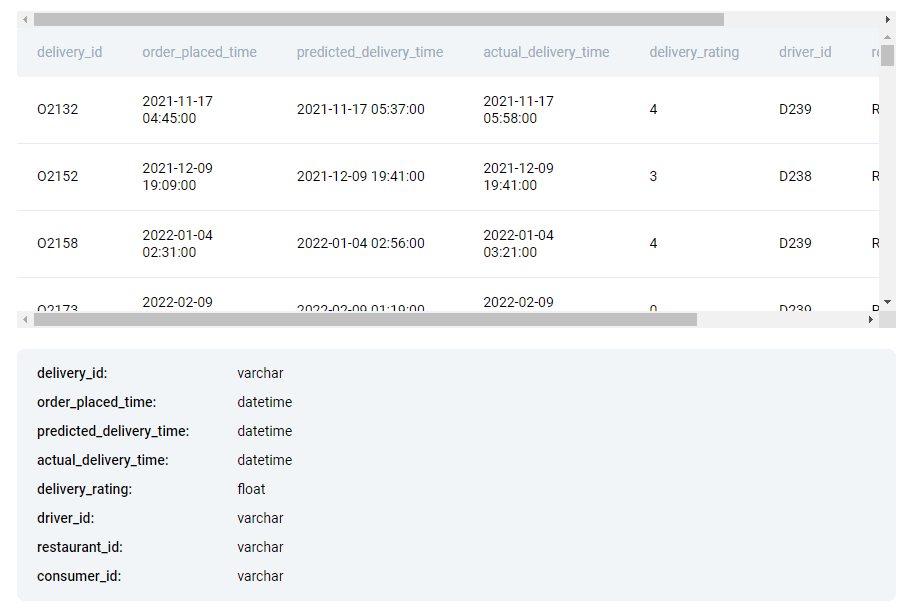
Task: Click the right arrow on the bottom scrollbar
Action: 871,320
